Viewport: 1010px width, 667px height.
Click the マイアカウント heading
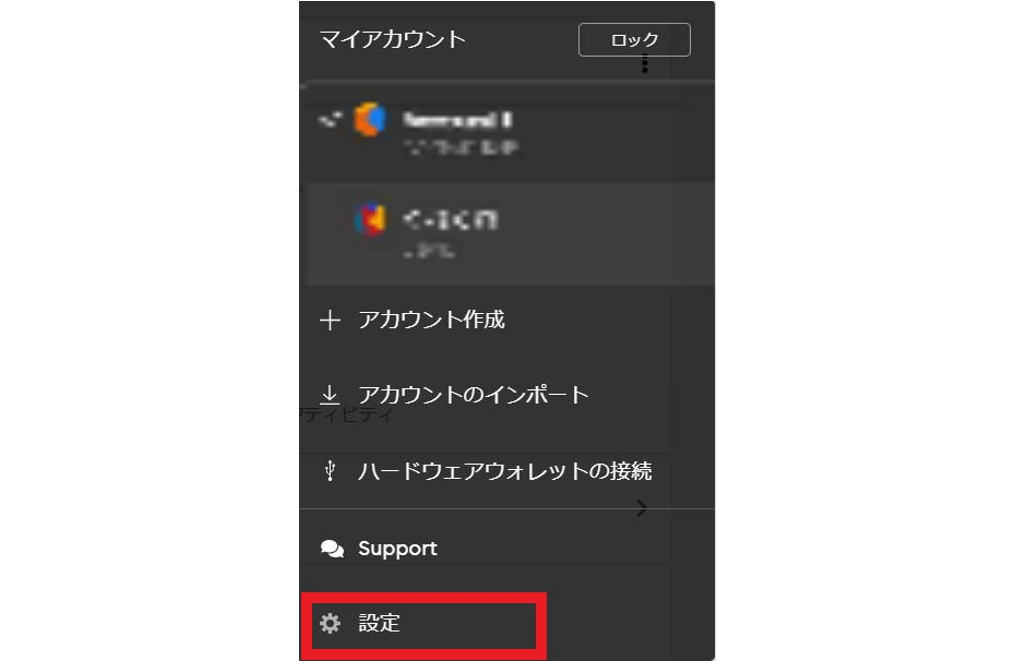tap(392, 39)
